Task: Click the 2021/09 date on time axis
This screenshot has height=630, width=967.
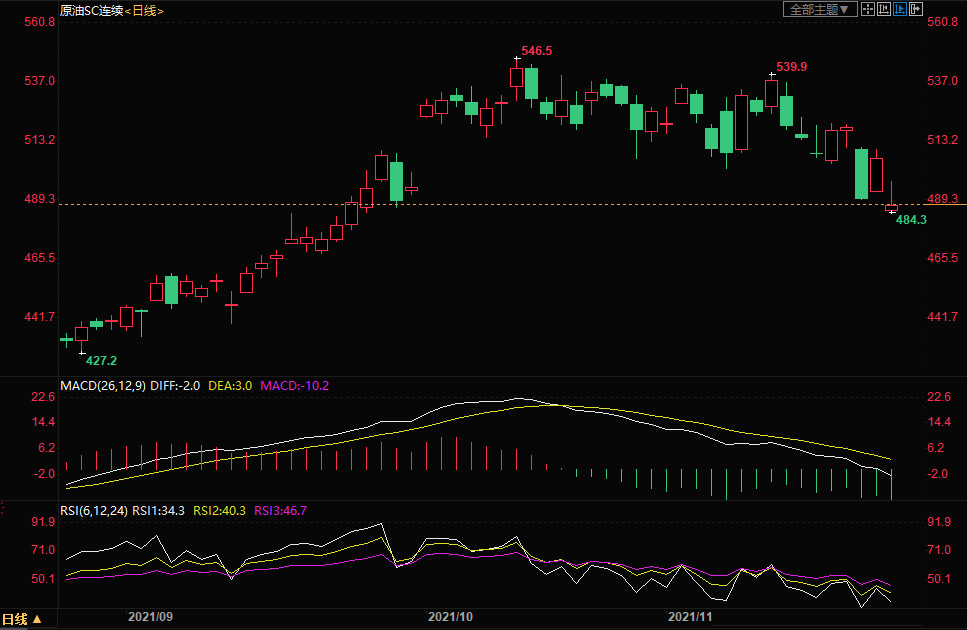Action: (150, 617)
